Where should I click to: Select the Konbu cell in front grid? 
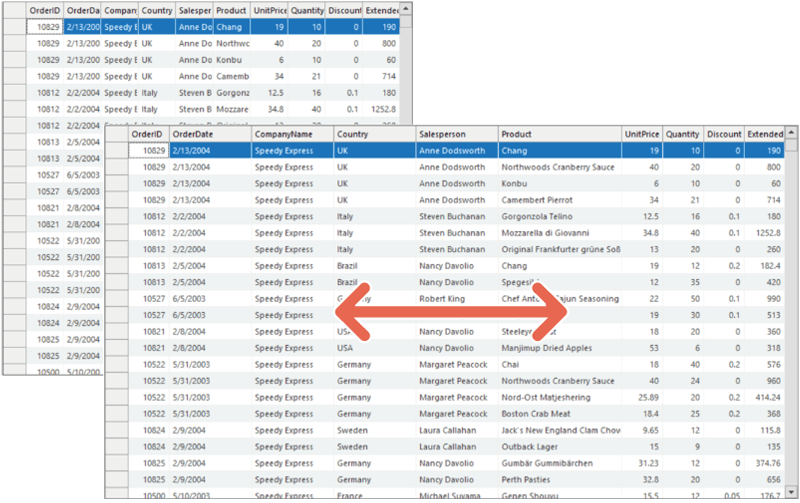[x=560, y=184]
